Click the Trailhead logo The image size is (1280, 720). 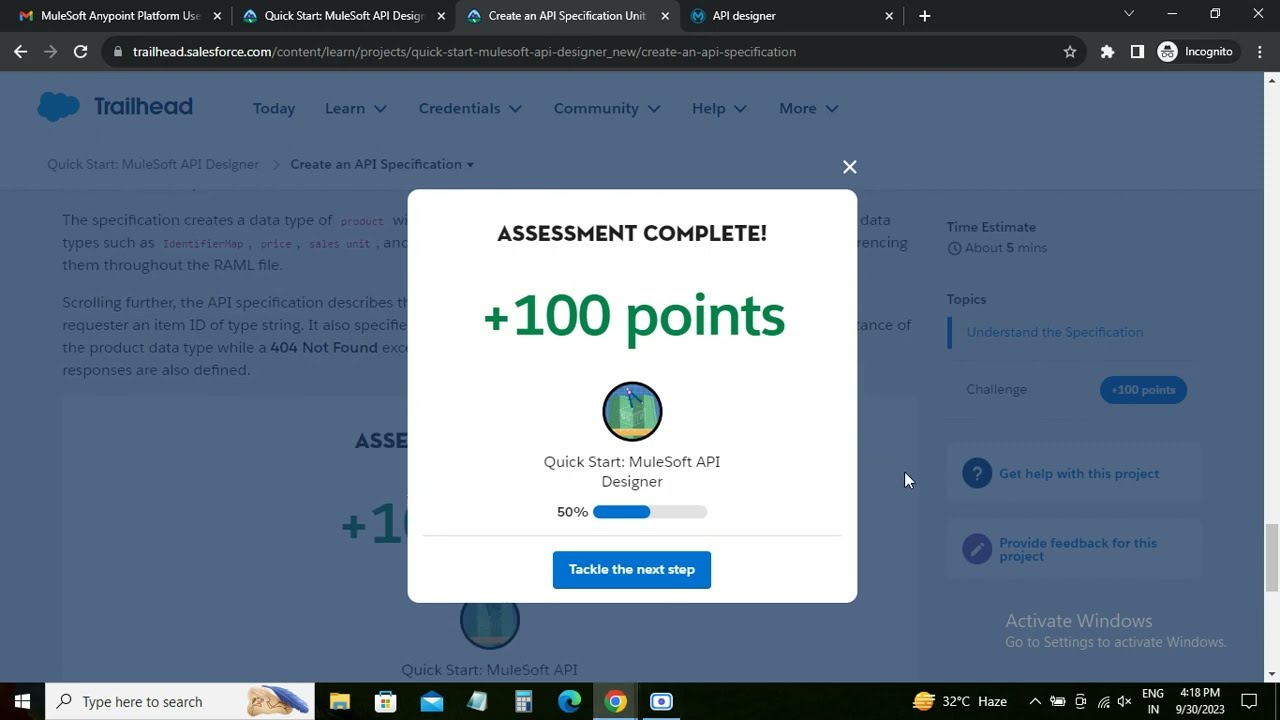(115, 107)
